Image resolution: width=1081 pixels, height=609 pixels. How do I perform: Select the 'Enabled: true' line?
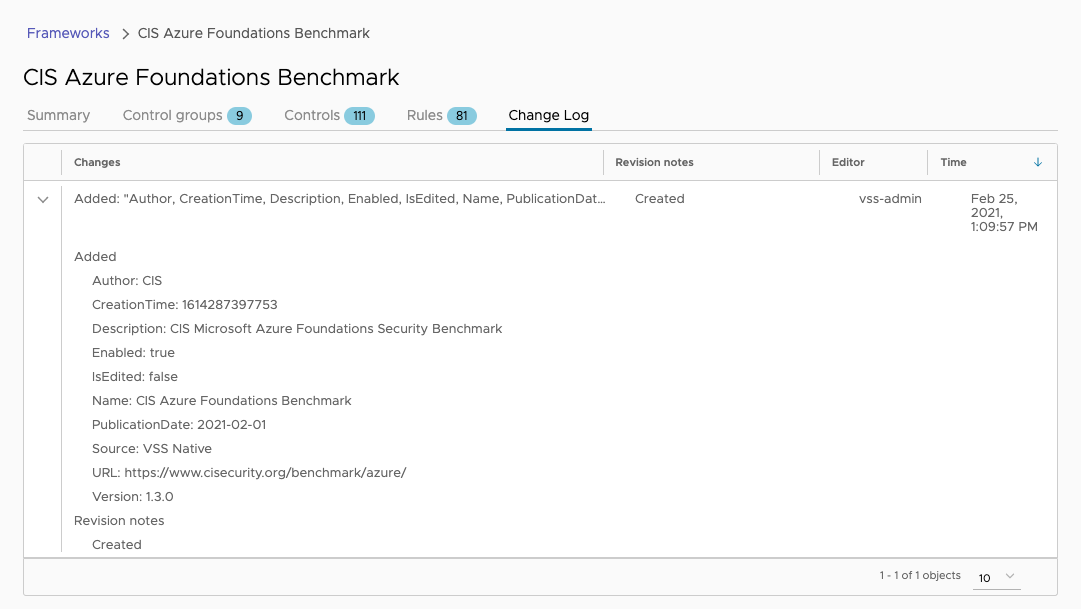(x=133, y=352)
